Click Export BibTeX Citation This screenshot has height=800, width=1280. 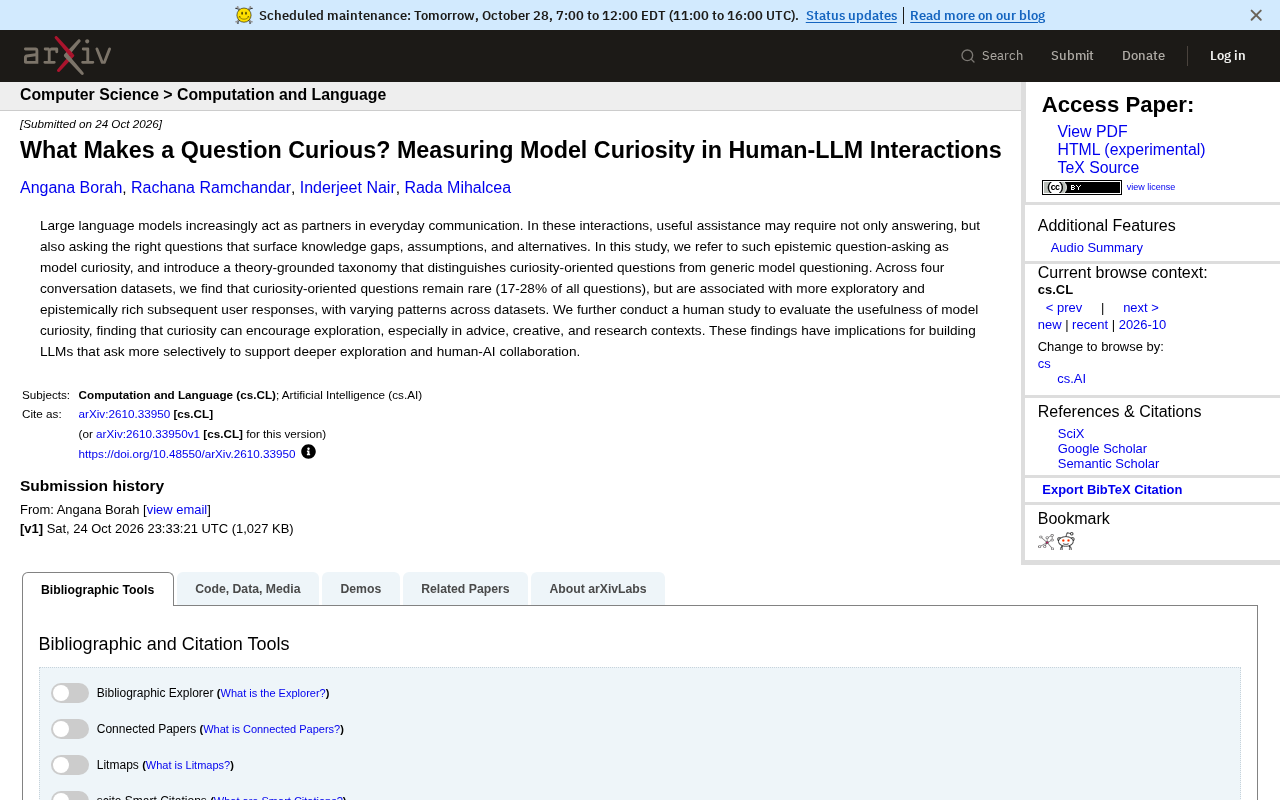click(1112, 490)
